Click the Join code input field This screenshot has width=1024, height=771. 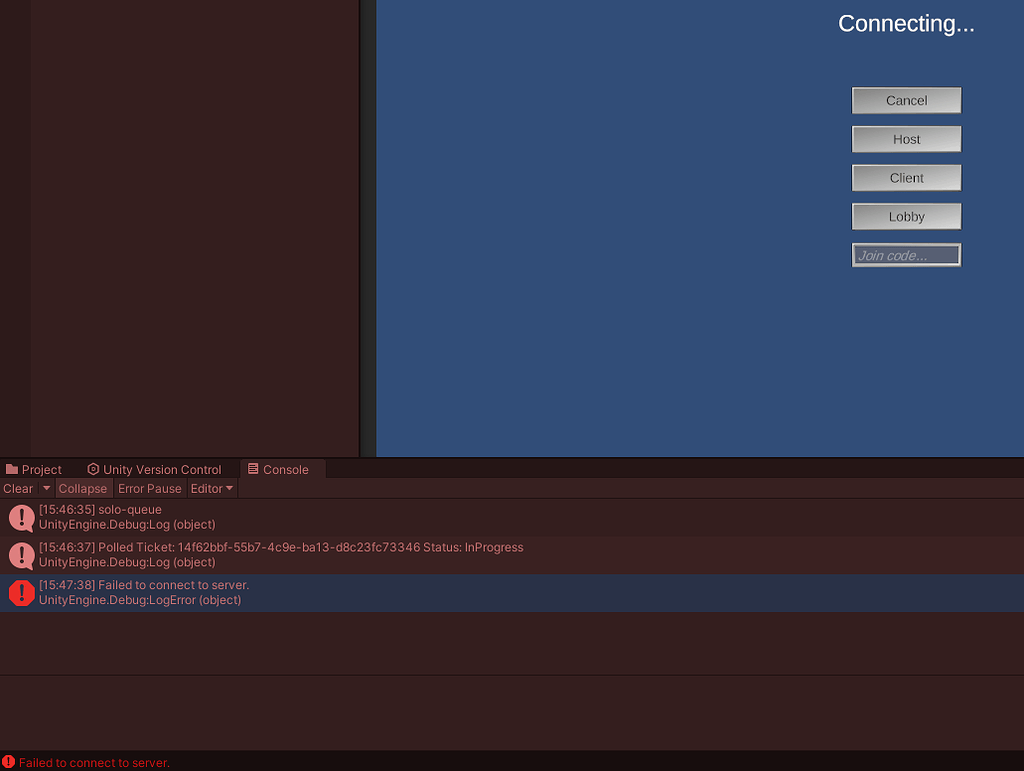[906, 255]
